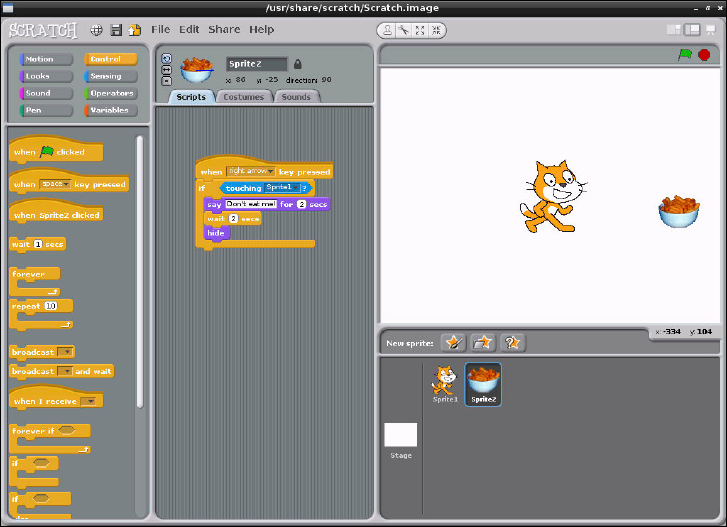Select the Duplicate stamp tool
Image resolution: width=727 pixels, height=527 pixels.
coord(386,30)
